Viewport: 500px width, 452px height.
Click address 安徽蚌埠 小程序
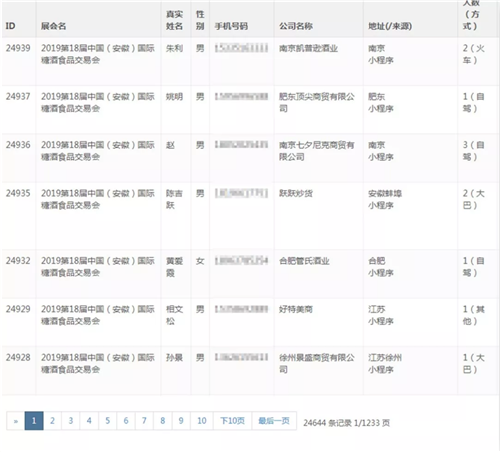[x=385, y=199]
